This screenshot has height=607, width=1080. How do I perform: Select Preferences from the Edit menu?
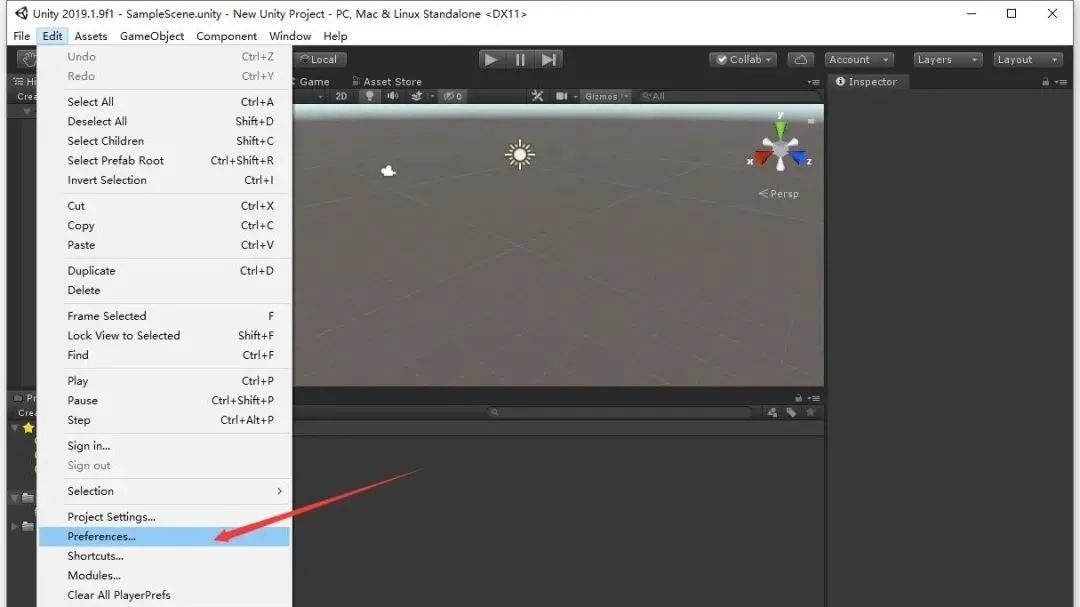(x=101, y=536)
